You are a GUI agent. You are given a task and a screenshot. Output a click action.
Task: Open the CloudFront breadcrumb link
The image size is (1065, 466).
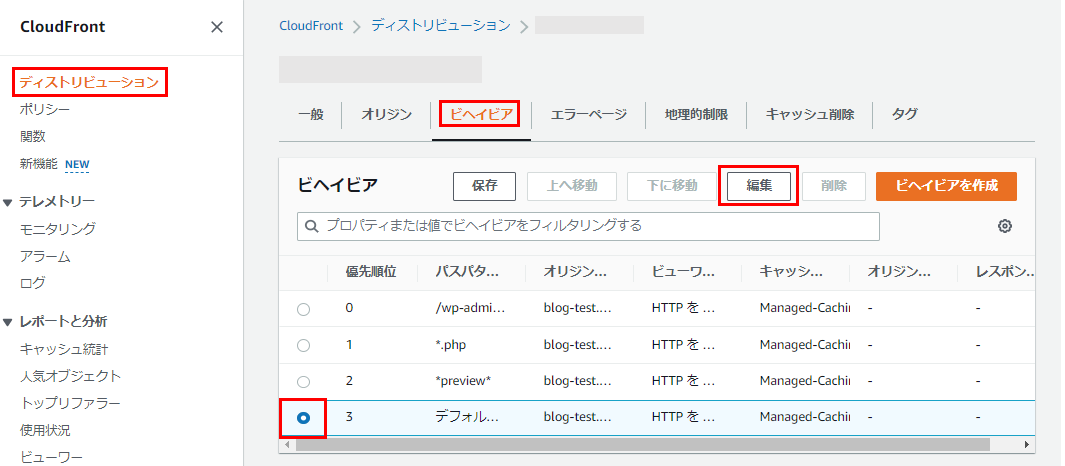click(312, 26)
